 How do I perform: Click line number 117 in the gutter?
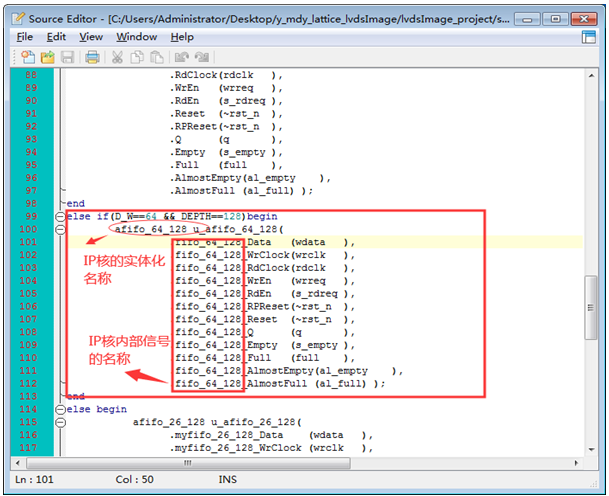[x=28, y=447]
